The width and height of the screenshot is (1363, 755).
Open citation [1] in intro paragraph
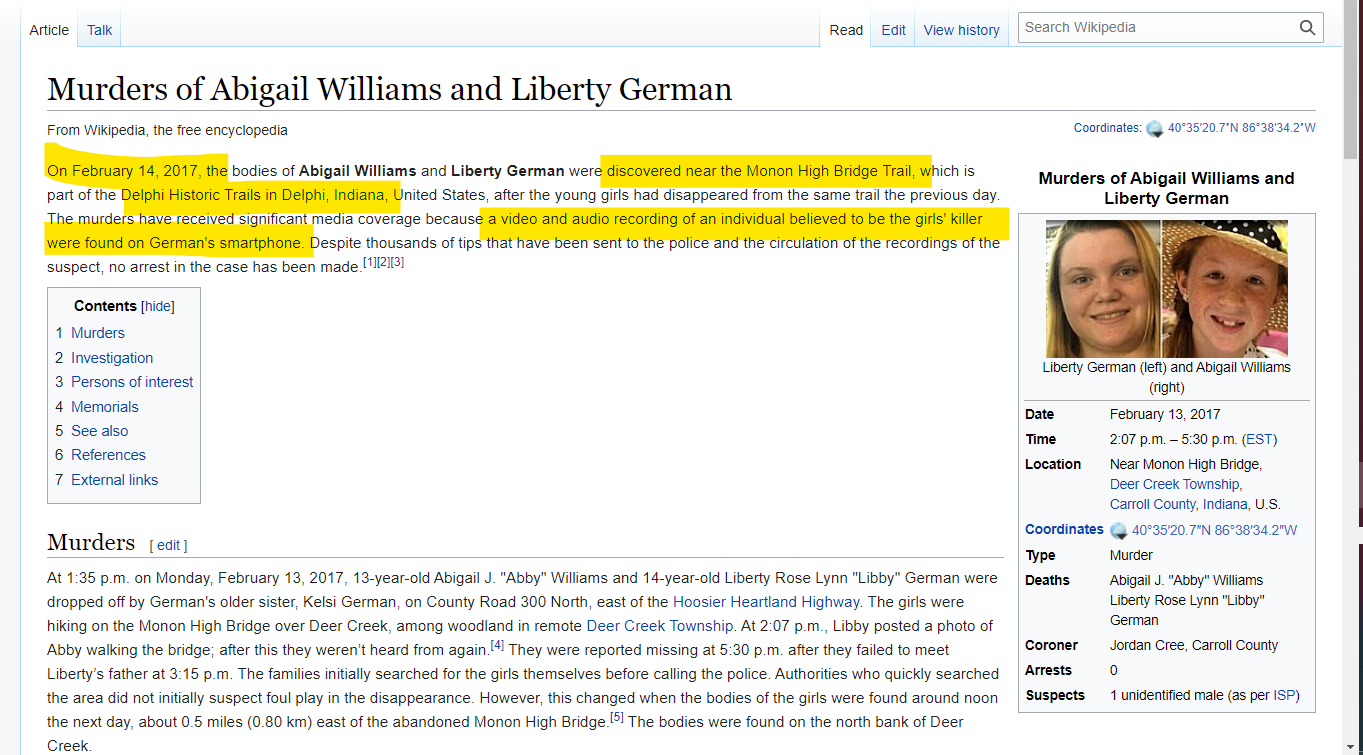[369, 262]
